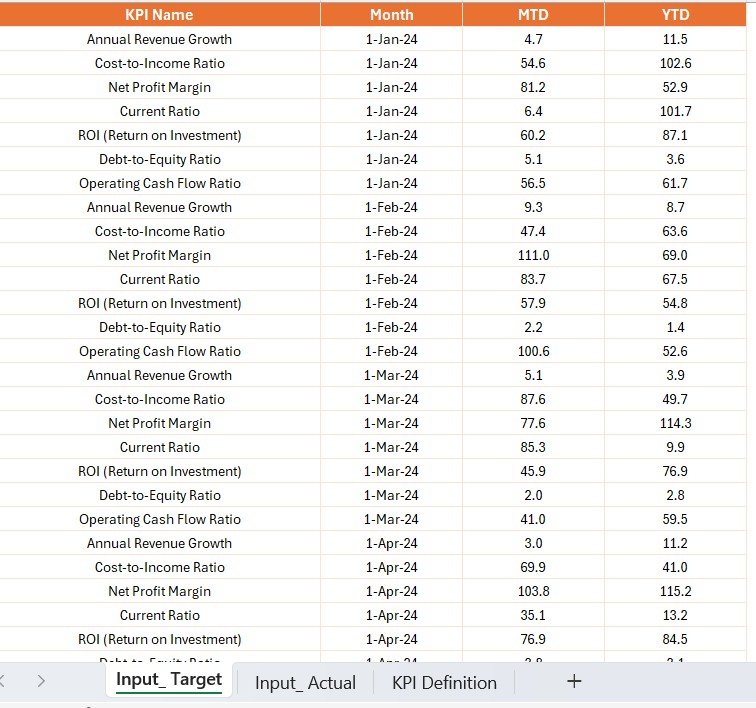
Task: Select MTD value 56.5 for Operating Cash Flow
Action: pyautogui.click(x=533, y=183)
